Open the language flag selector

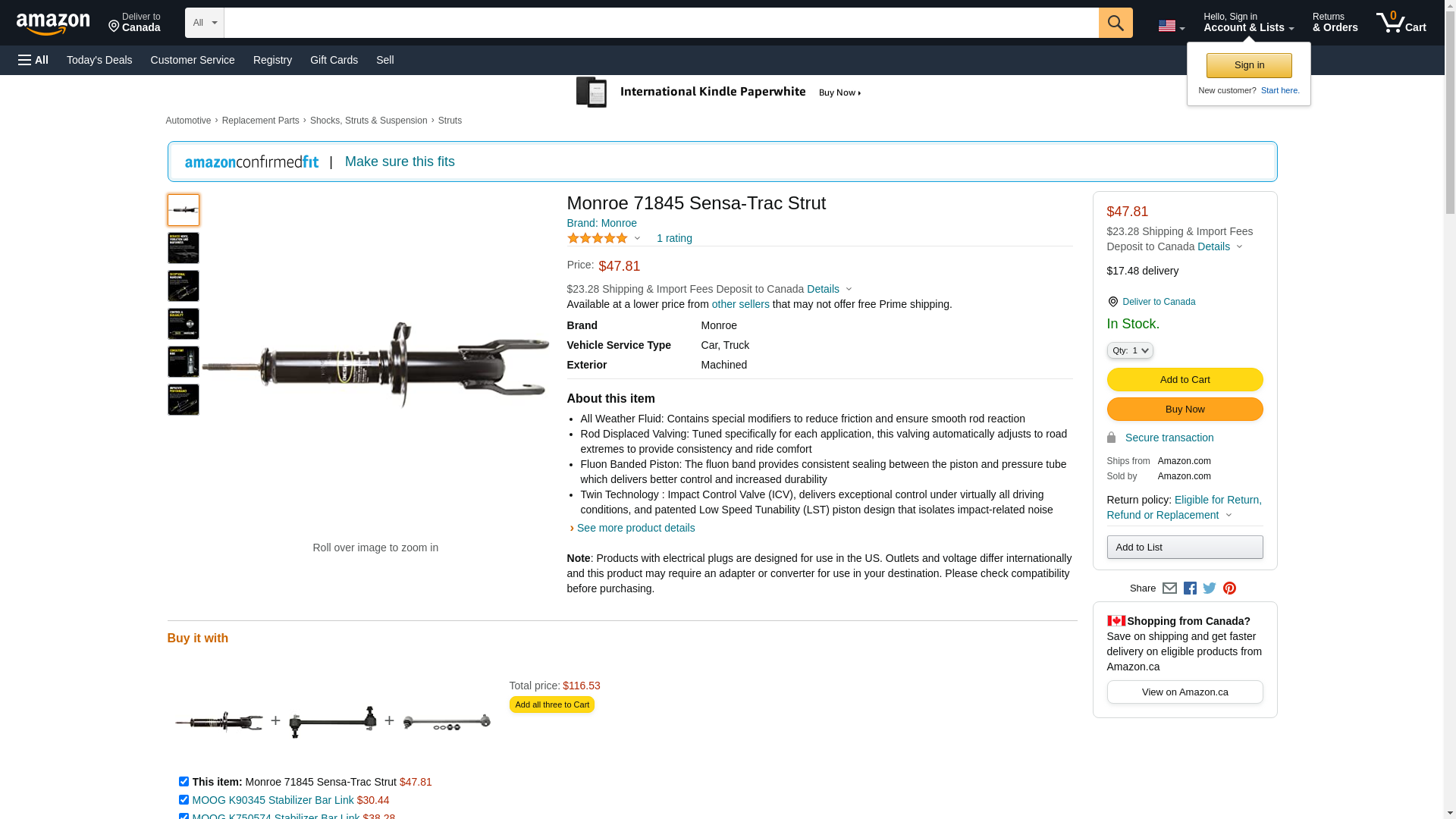point(1171,26)
